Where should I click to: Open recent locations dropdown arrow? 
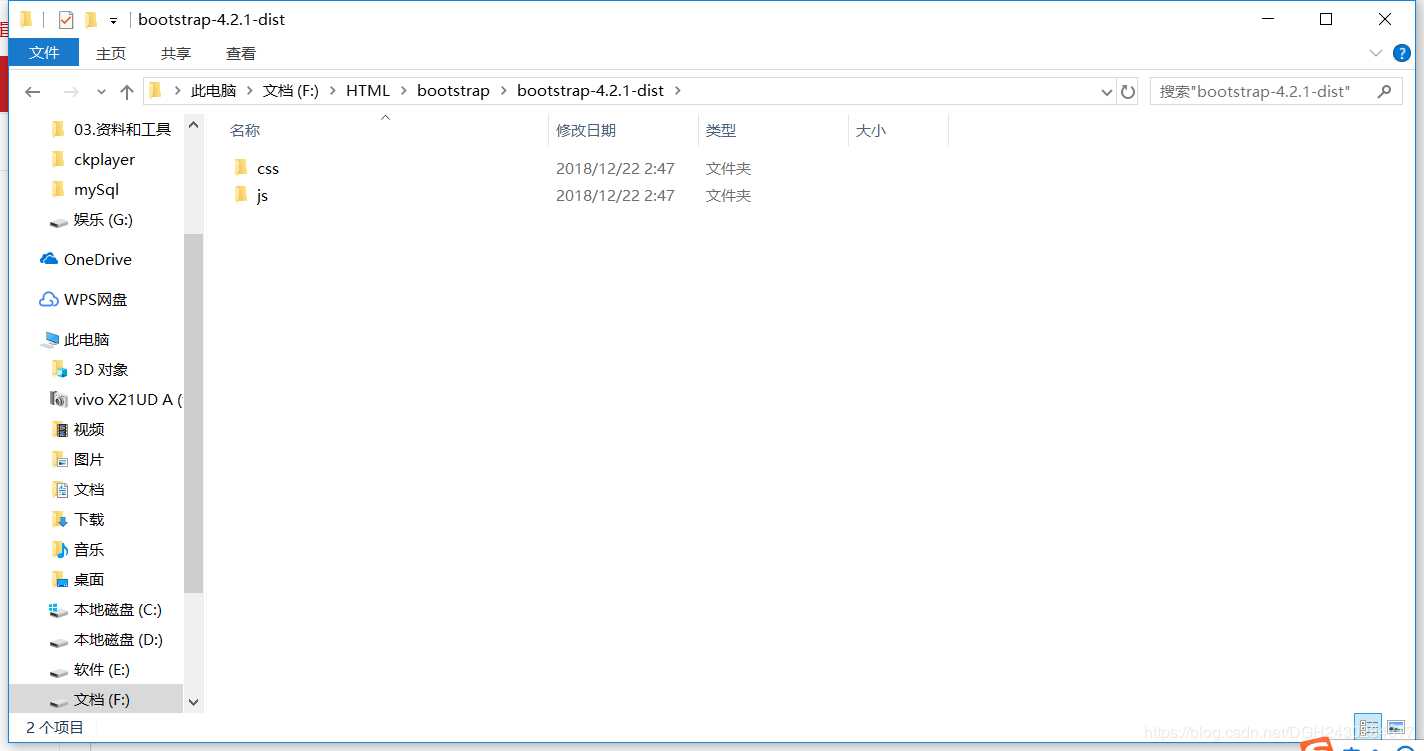pos(101,92)
